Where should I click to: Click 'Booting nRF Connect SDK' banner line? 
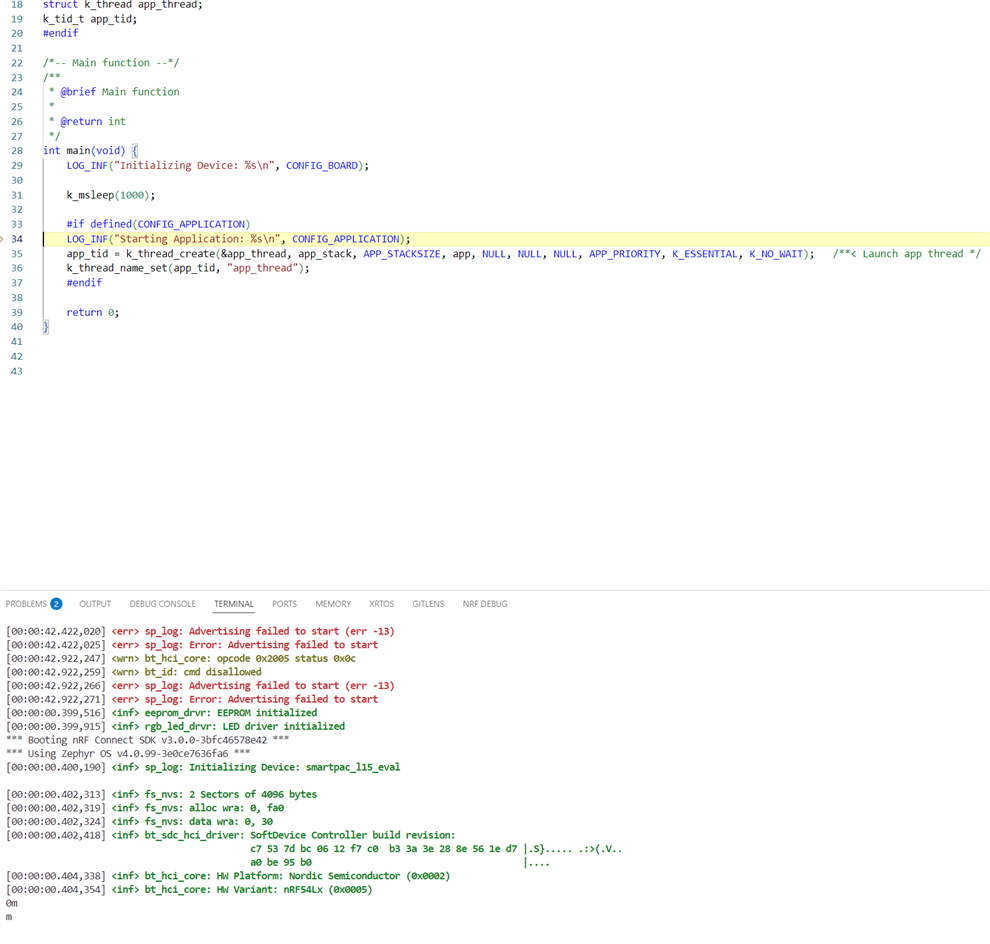[148, 740]
